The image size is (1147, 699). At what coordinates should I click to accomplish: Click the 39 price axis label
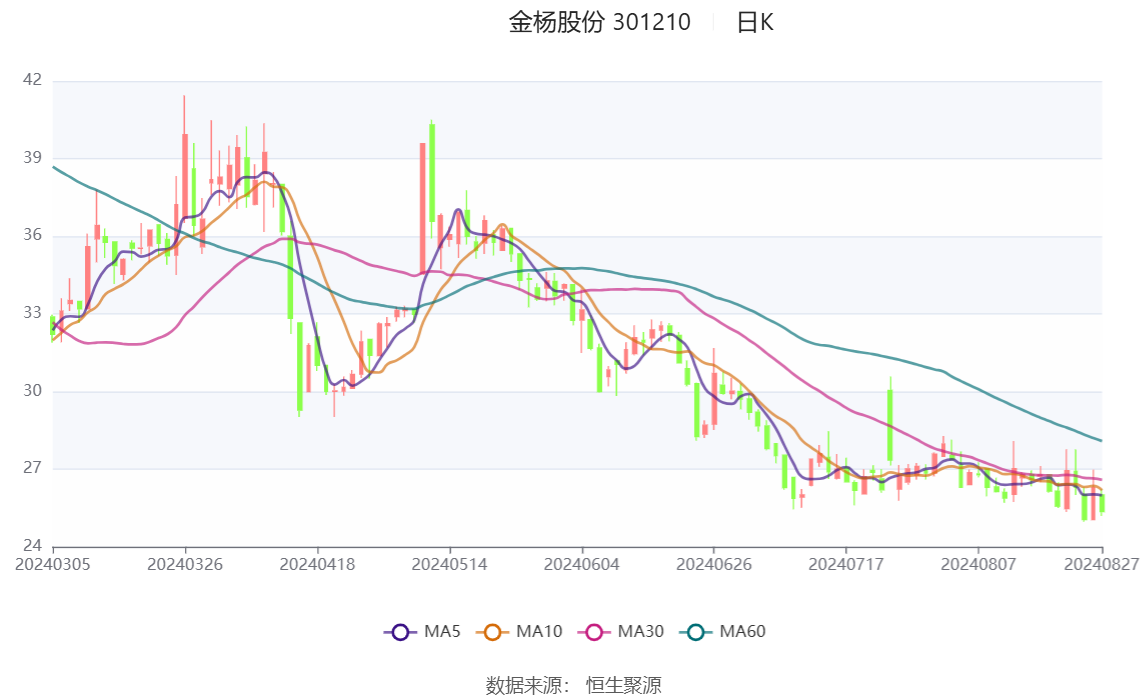point(32,158)
